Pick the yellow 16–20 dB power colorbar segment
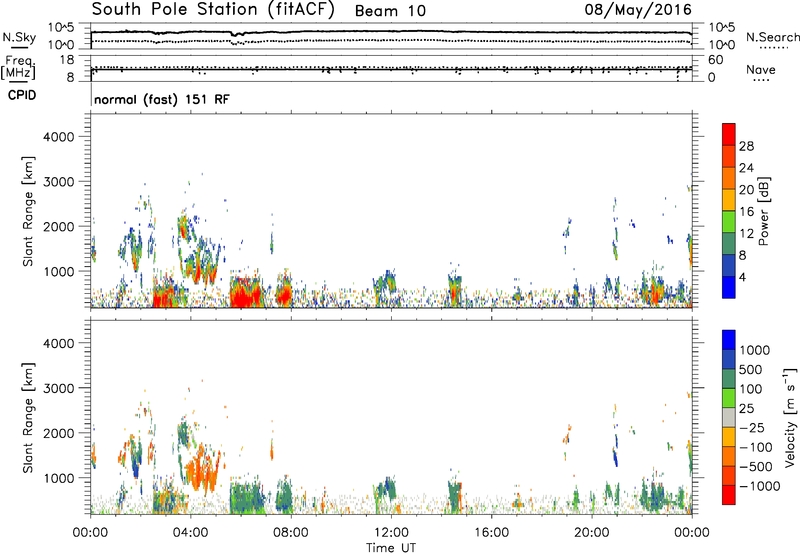Image resolution: width=800 pixels, height=554 pixels. click(x=729, y=199)
